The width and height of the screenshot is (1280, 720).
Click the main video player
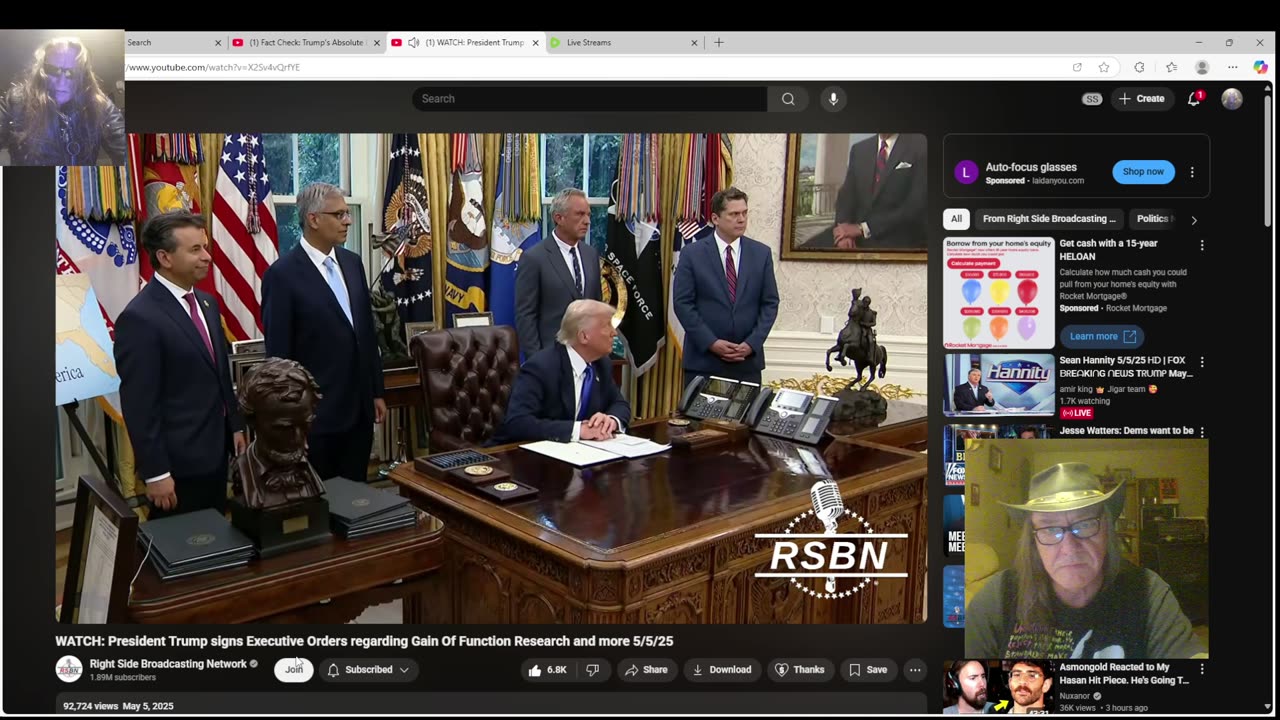pos(491,379)
